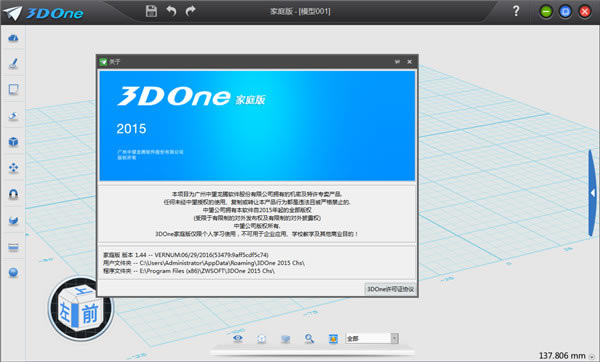Image resolution: width=600 pixels, height=362 pixels.
Task: Open the sketch edit rectangle tool
Action: [x=13, y=90]
